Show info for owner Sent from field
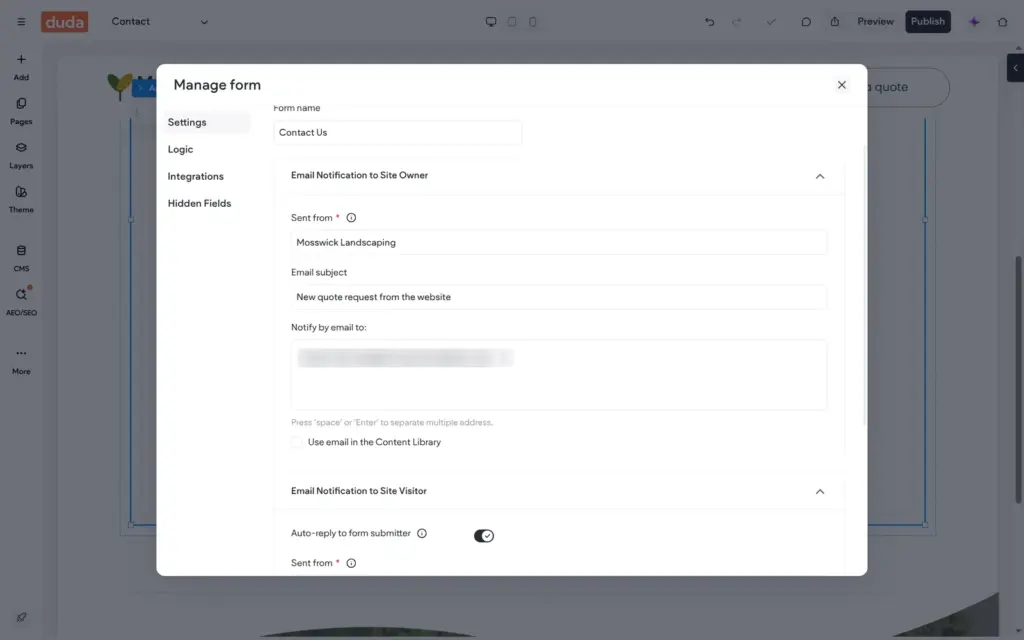The image size is (1024, 640). pyautogui.click(x=351, y=217)
